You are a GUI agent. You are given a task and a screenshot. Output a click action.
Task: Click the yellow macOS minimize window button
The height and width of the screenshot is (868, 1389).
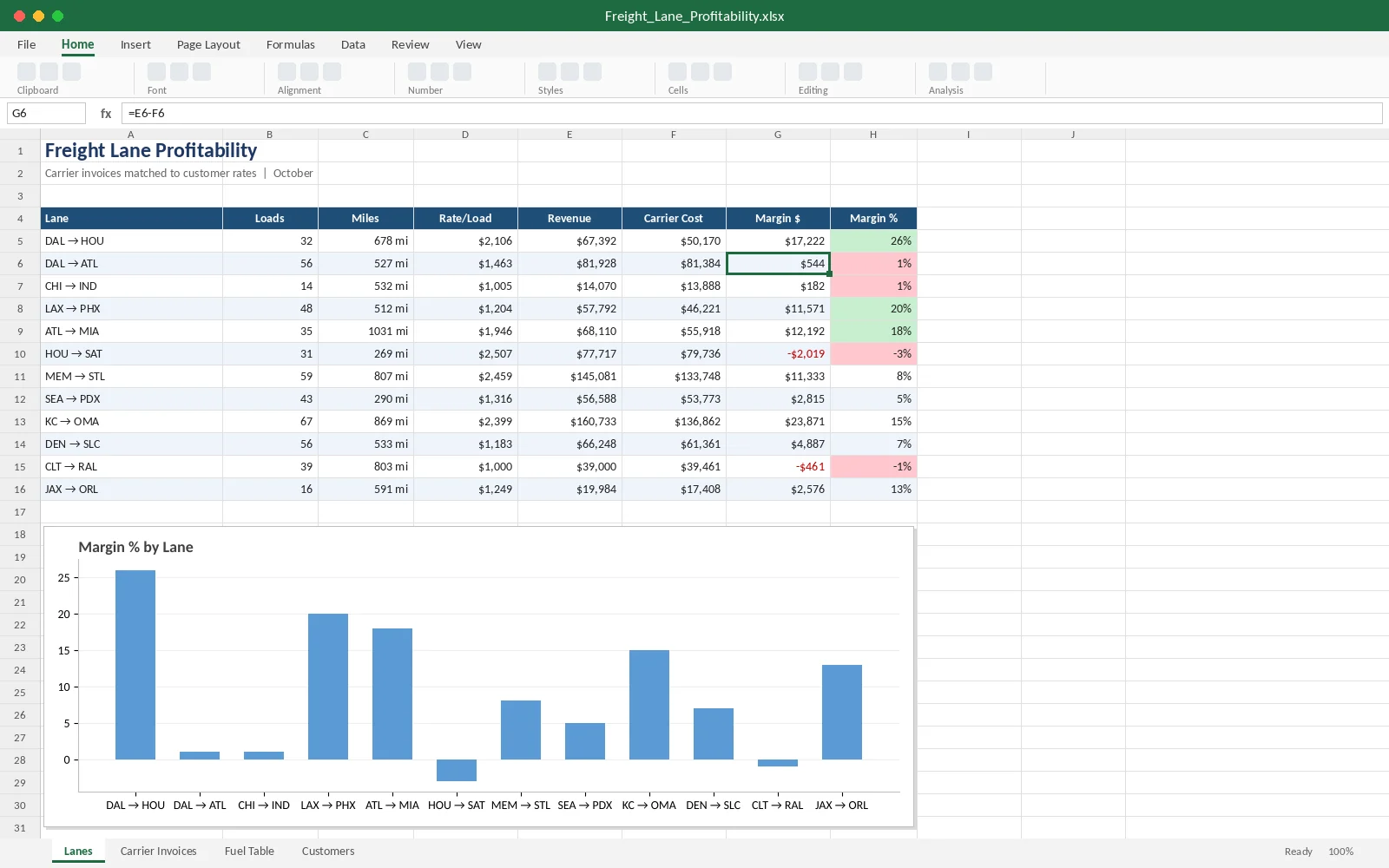pos(38,16)
